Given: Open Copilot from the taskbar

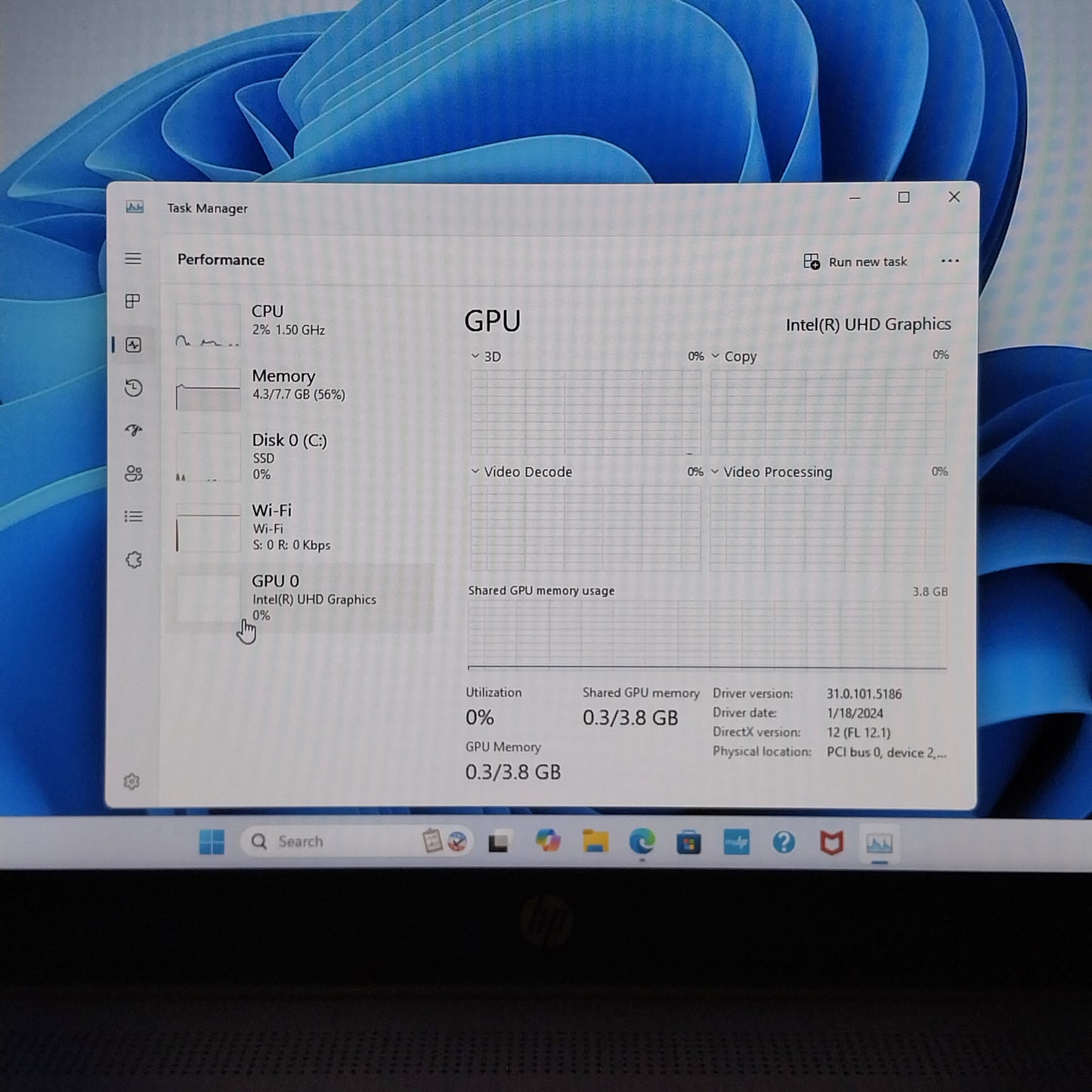Looking at the screenshot, I should [548, 841].
